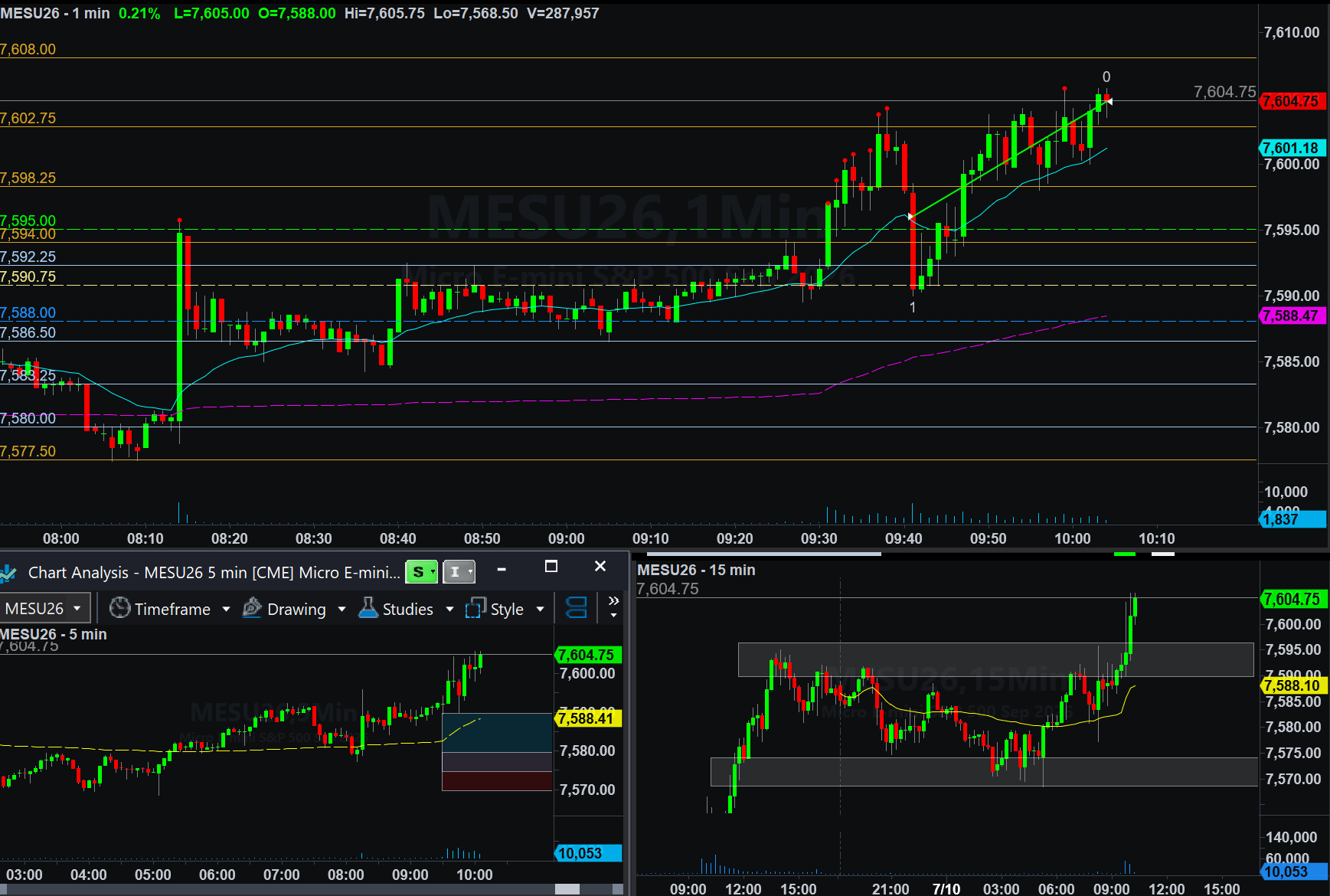Select the upper gray zone rectangle on 15 min chart

coord(996,659)
